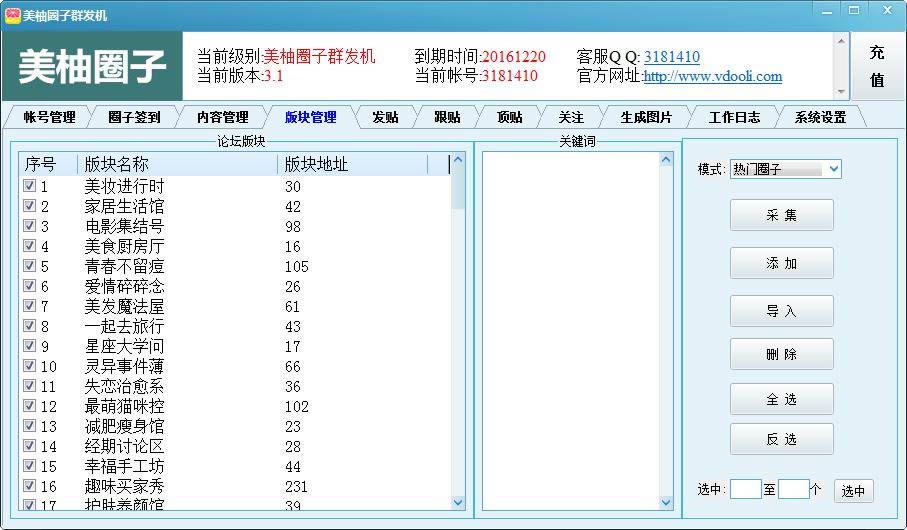Click the 论坛版块 list scroll down arrow
Screen dimensions: 907x530
coord(458,502)
